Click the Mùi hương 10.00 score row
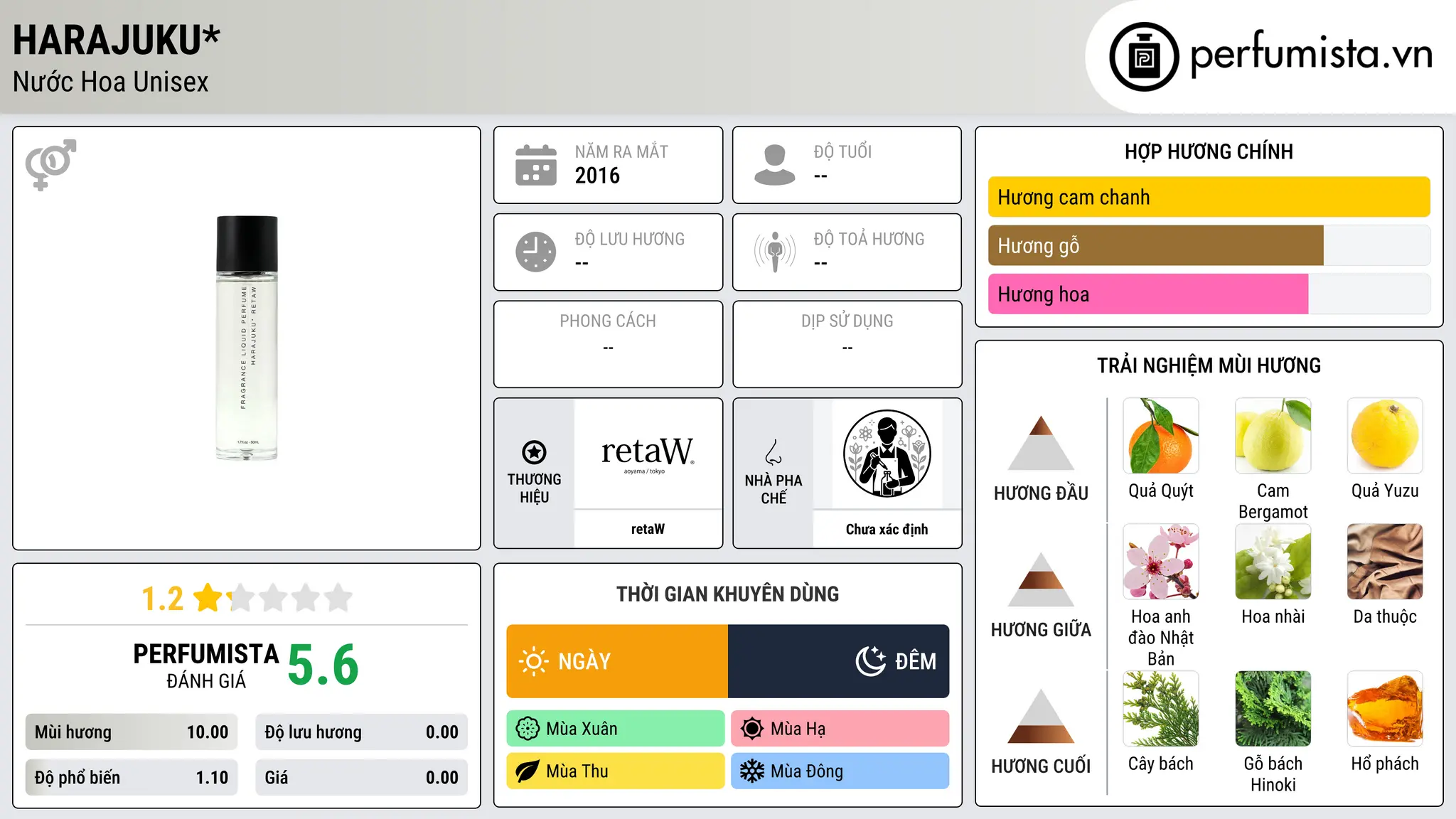Screen dimensions: 1456x819 [x=132, y=732]
